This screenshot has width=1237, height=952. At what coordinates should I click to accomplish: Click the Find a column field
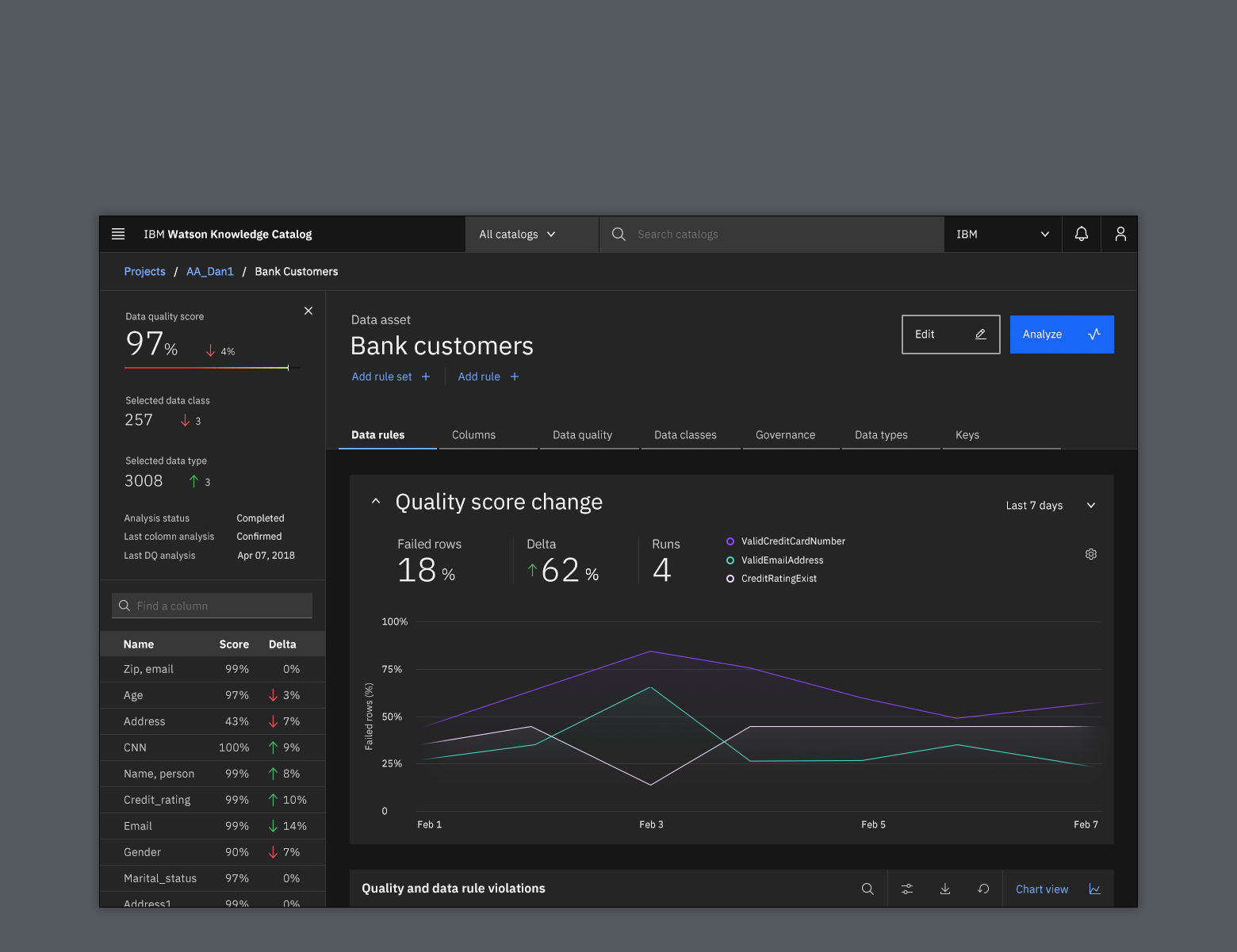[x=213, y=606]
